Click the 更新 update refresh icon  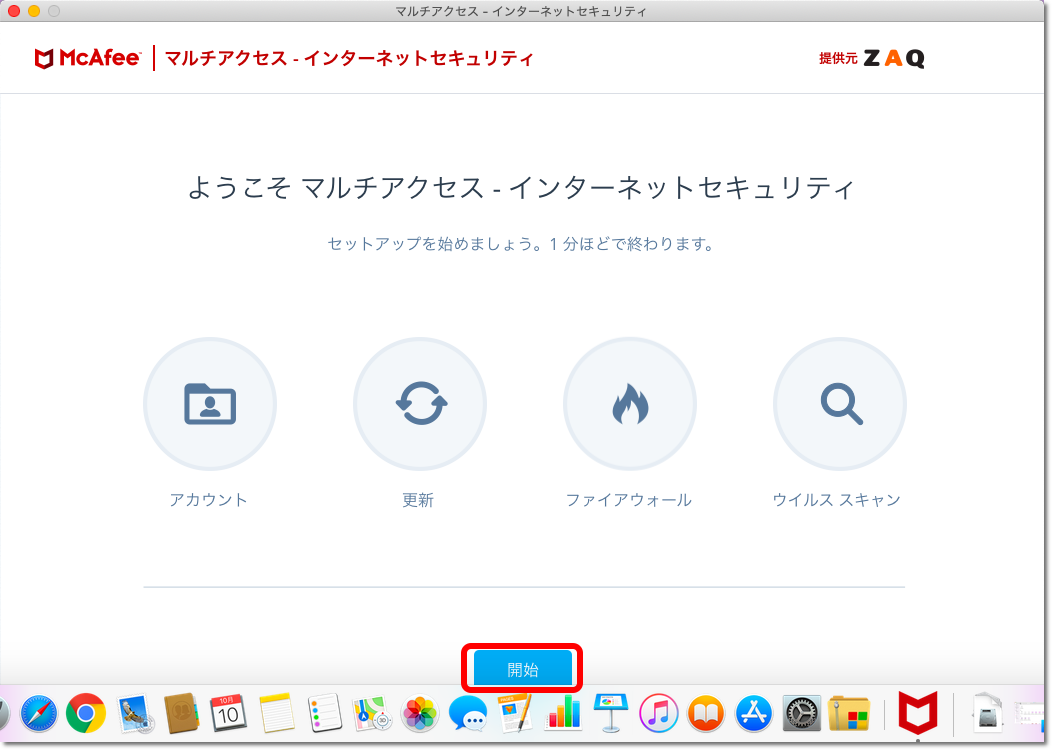pos(420,404)
